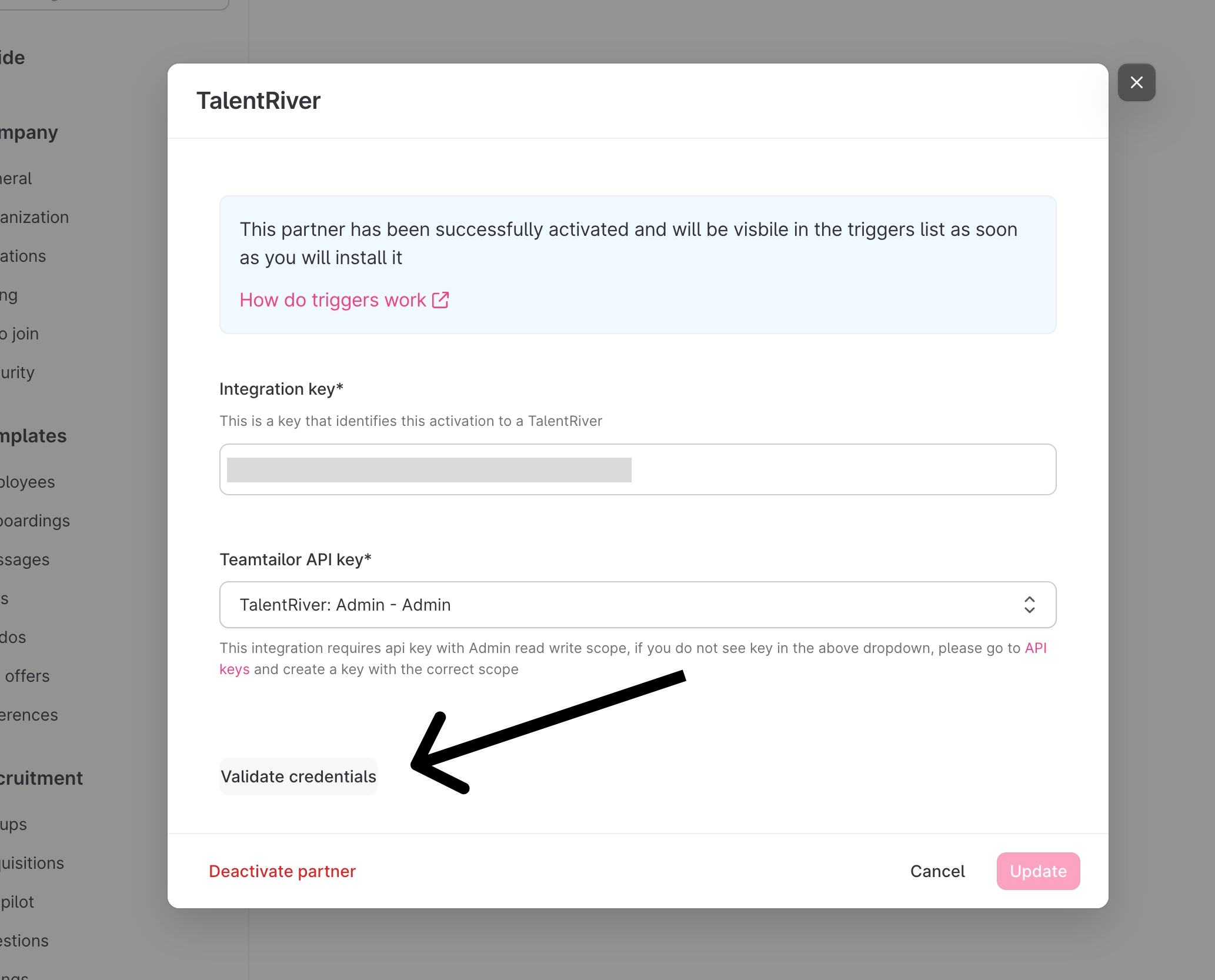Open Todos in the sidebar
This screenshot has width=1215, height=980.
[13, 637]
